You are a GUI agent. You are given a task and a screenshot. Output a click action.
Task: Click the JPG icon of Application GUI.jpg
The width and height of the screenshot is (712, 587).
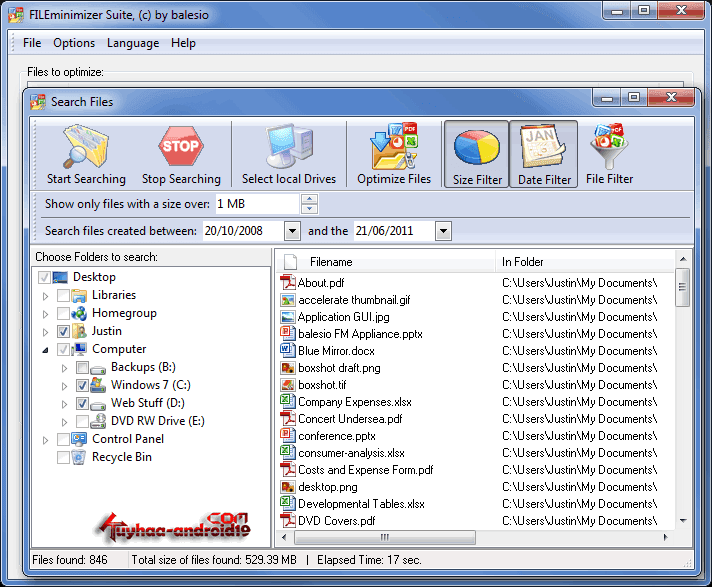(287, 317)
